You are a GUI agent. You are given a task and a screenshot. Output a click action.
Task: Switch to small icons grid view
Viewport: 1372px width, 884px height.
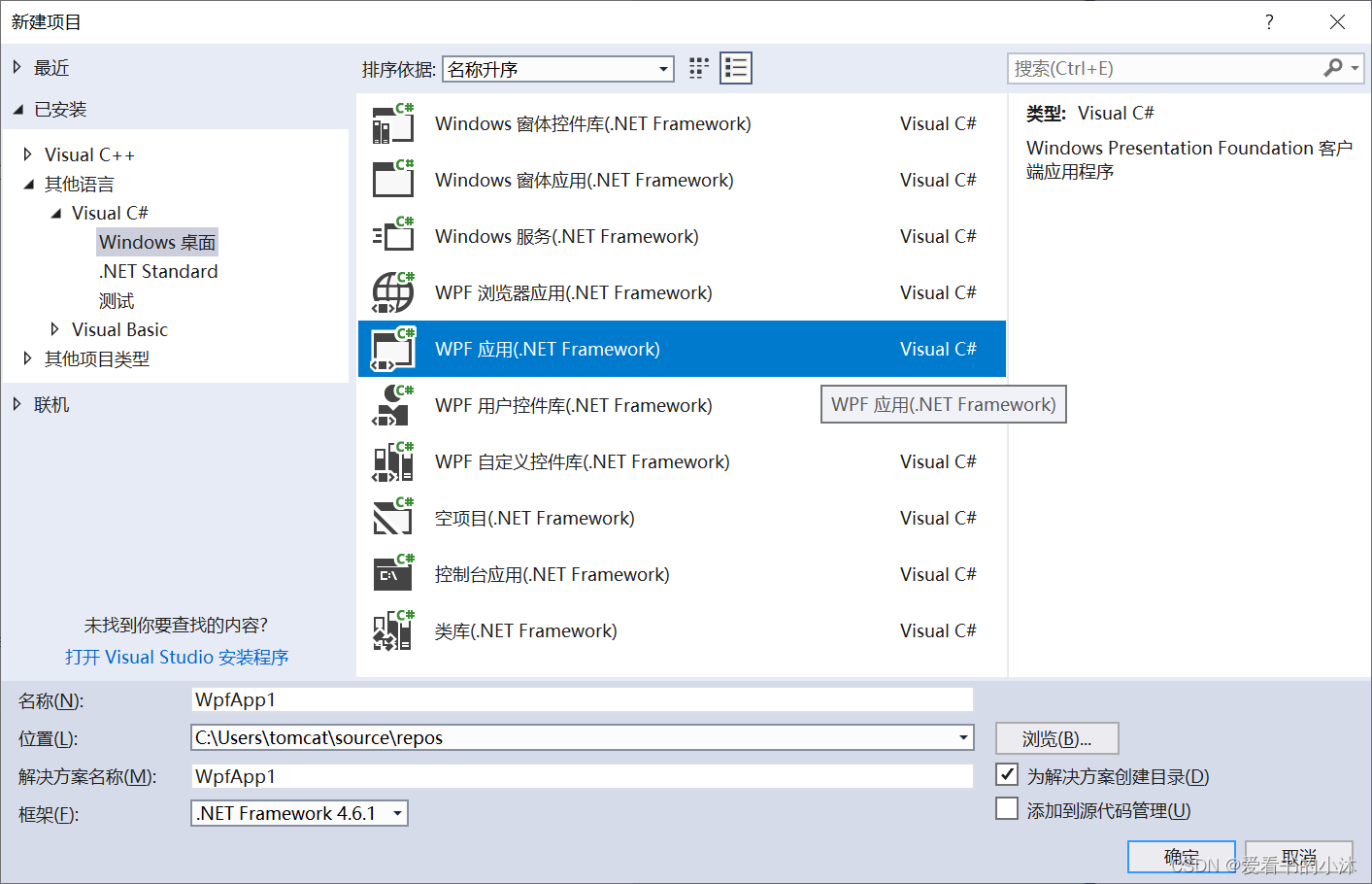point(699,68)
